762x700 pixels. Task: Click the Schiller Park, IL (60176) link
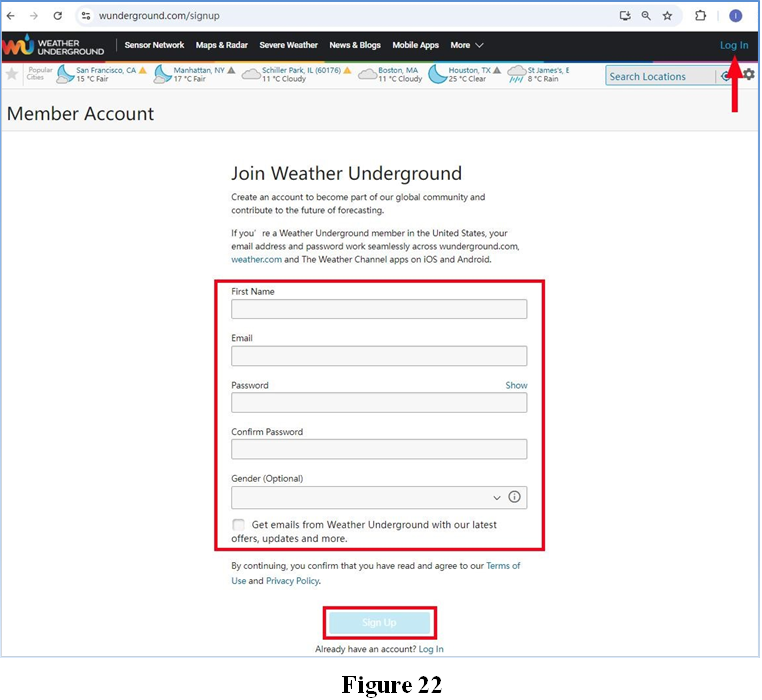click(x=301, y=70)
